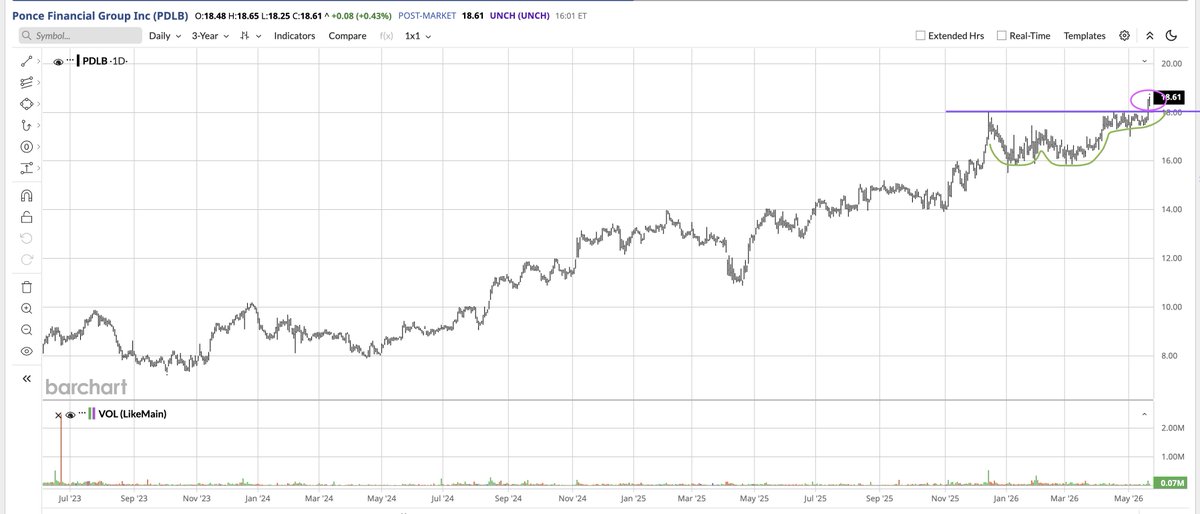The image size is (1200, 514).
Task: Open the Daily frequency dropdown
Action: coord(165,36)
